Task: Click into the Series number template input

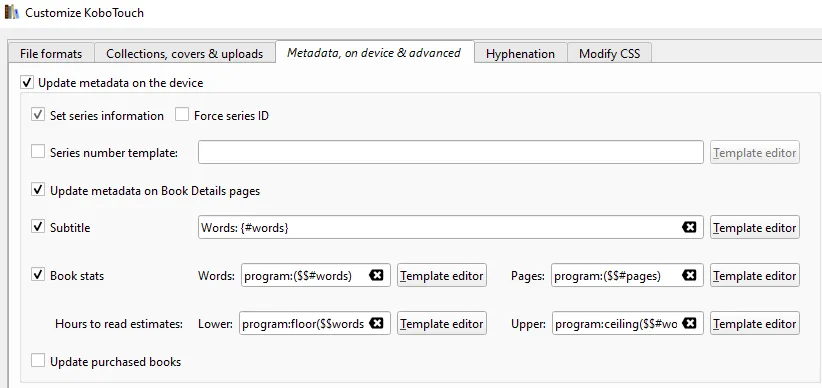Action: (451, 152)
